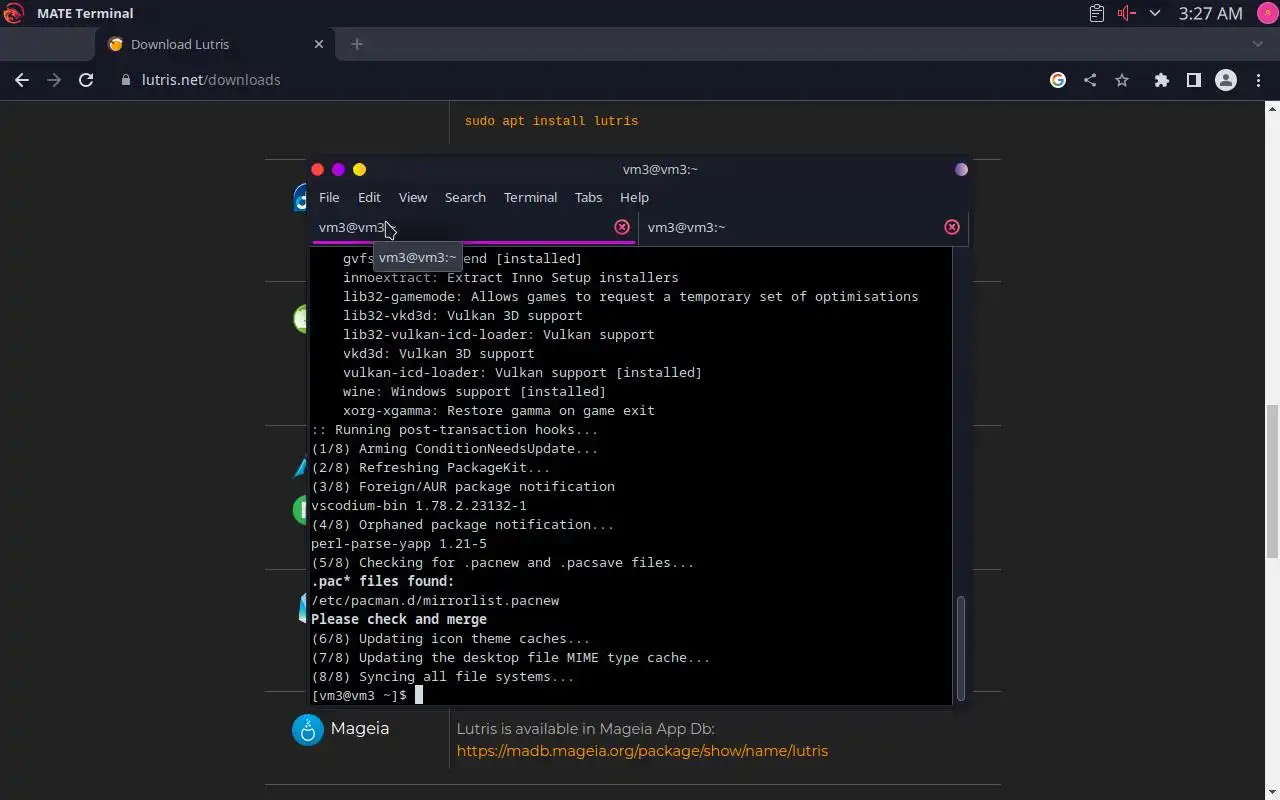Open the browser three-dot menu
1280x800 pixels.
tap(1257, 80)
